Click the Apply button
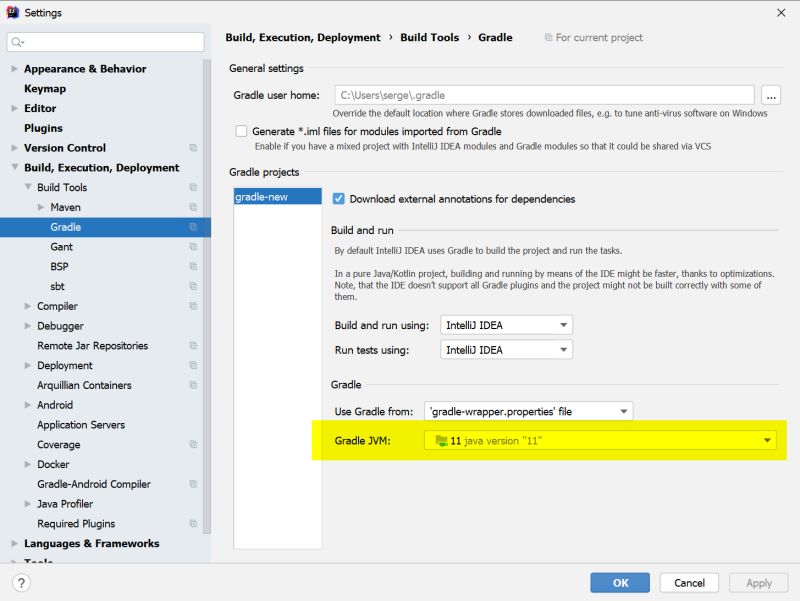The height and width of the screenshot is (601, 800). click(x=758, y=583)
